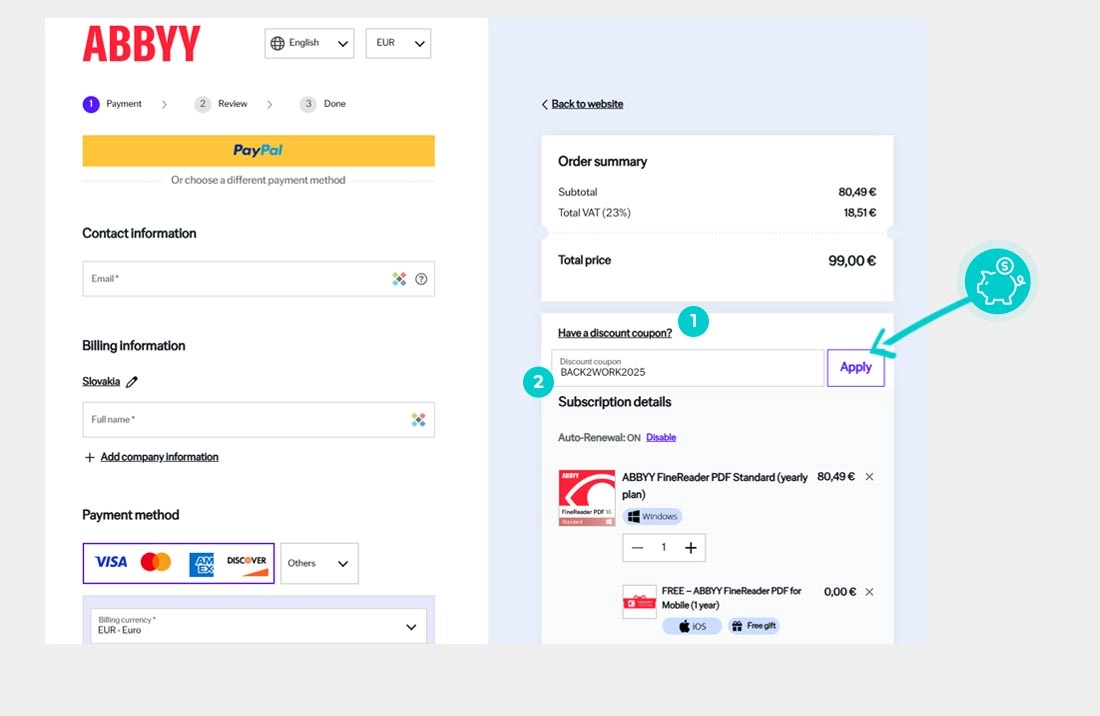
Task: Remove FineReader PDF Standard from order
Action: (869, 477)
